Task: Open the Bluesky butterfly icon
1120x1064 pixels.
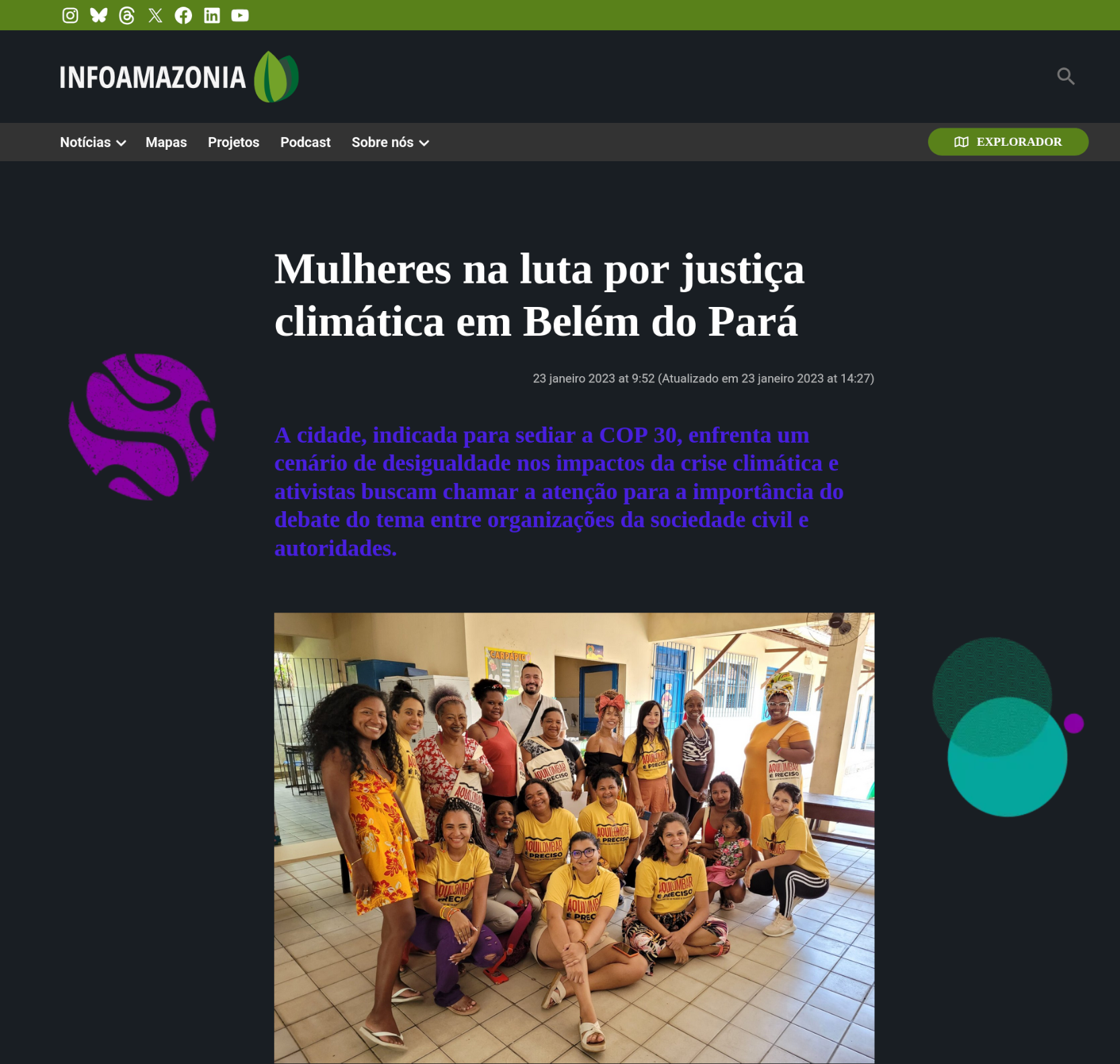Action: click(99, 15)
